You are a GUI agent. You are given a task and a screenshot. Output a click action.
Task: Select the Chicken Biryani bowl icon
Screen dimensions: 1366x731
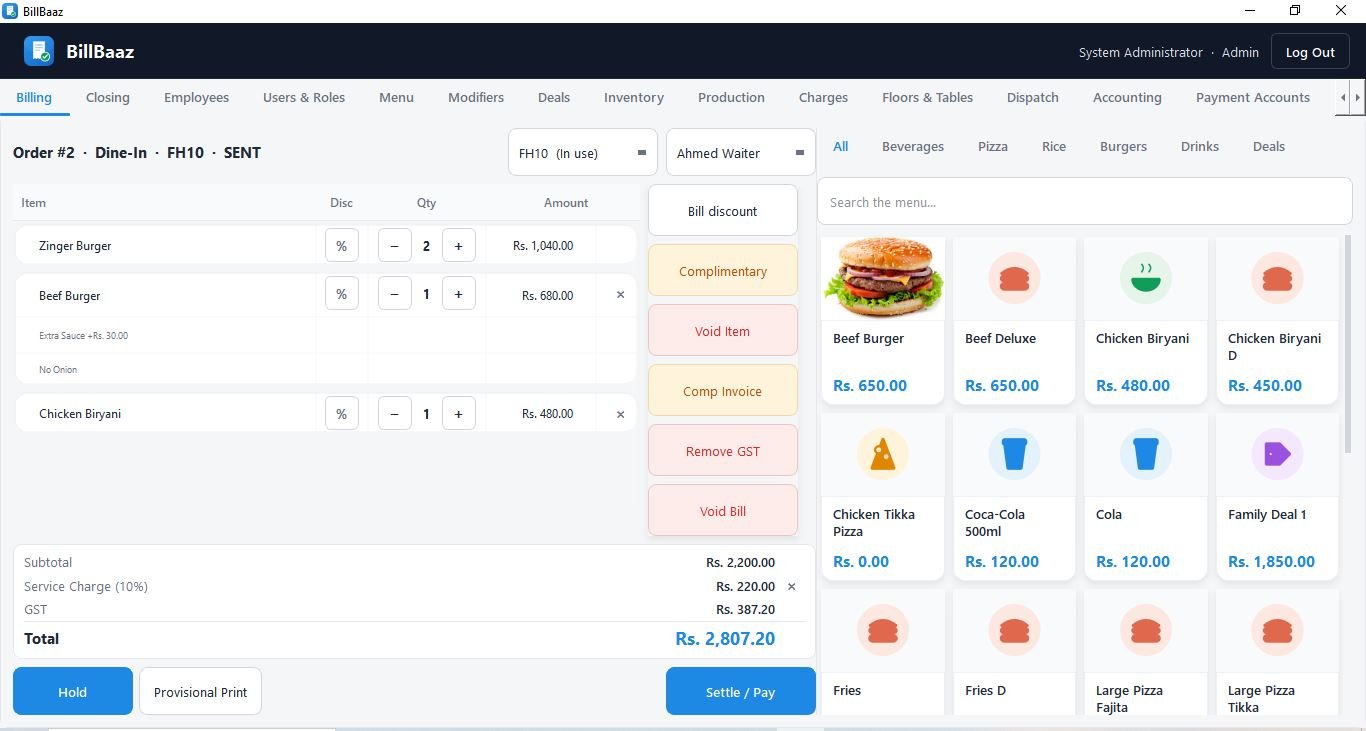[1145, 278]
